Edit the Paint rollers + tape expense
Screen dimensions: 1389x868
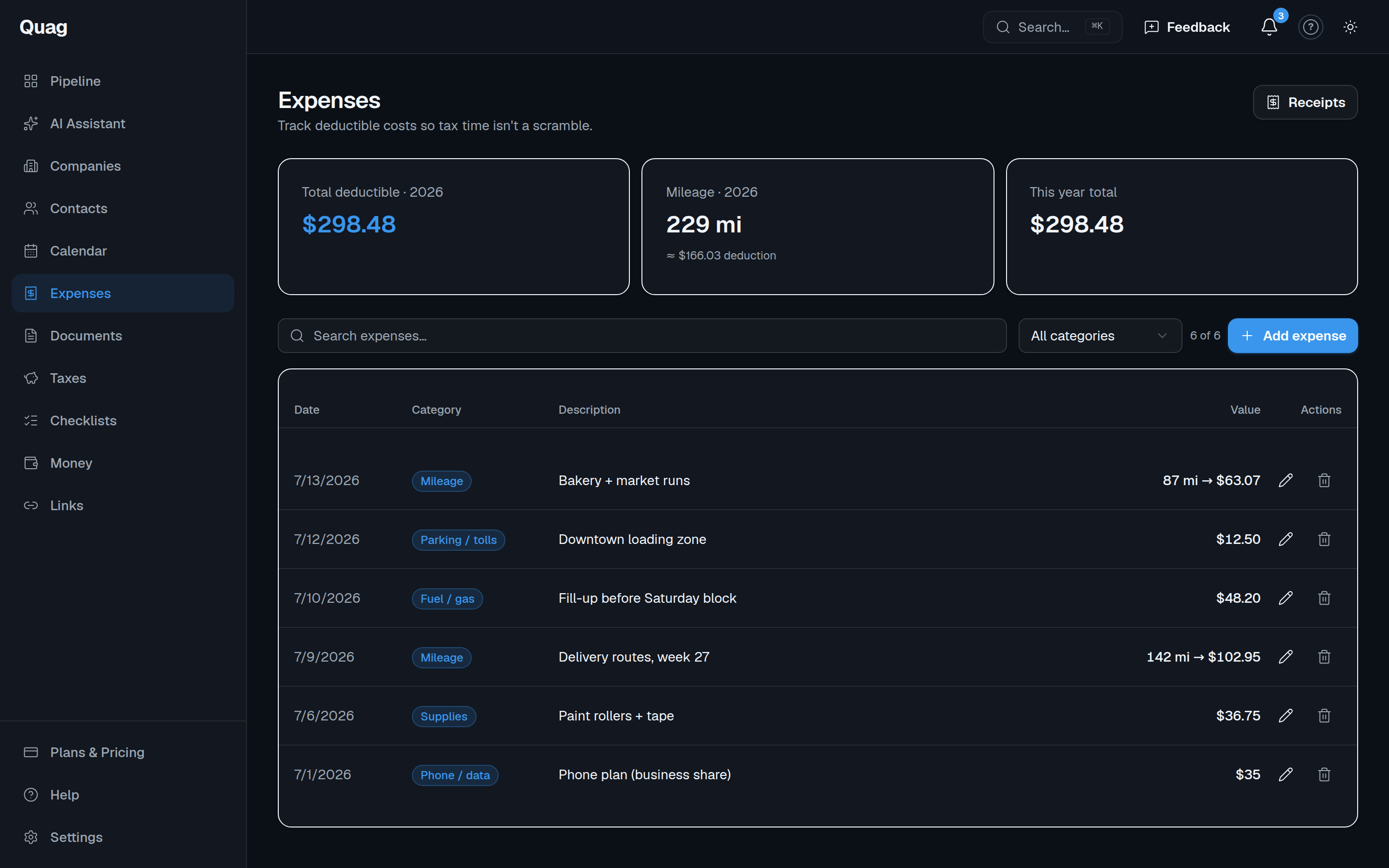pyautogui.click(x=1286, y=716)
